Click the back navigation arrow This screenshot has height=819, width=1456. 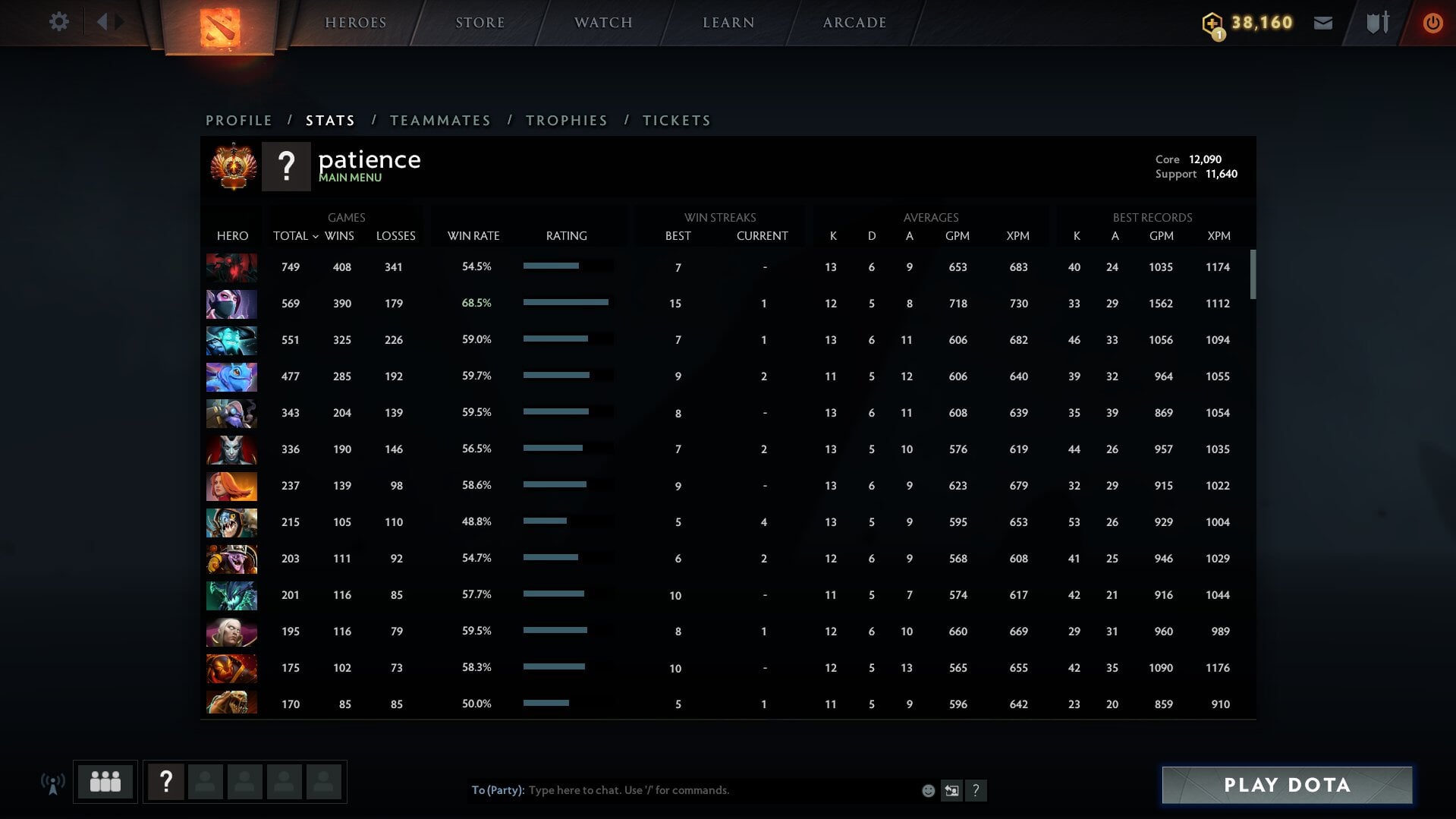click(102, 22)
